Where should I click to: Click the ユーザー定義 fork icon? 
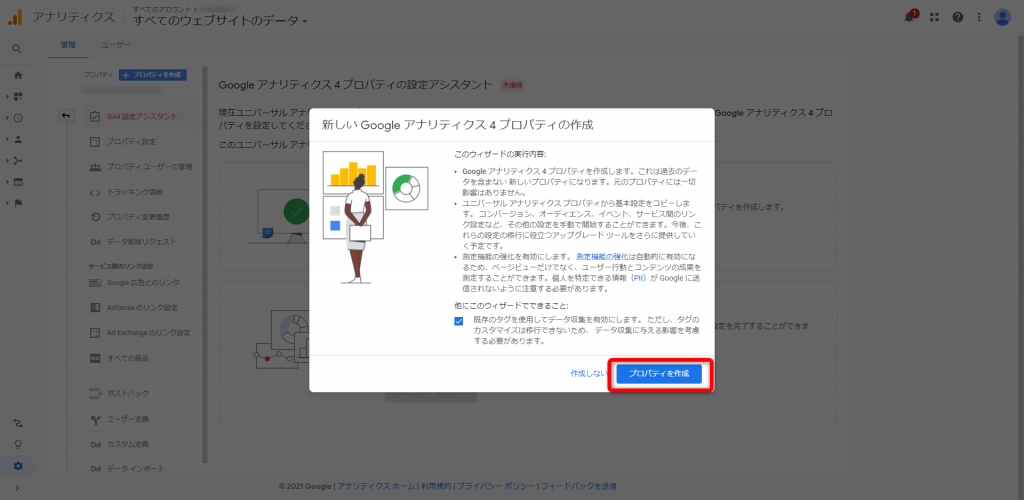coord(95,418)
